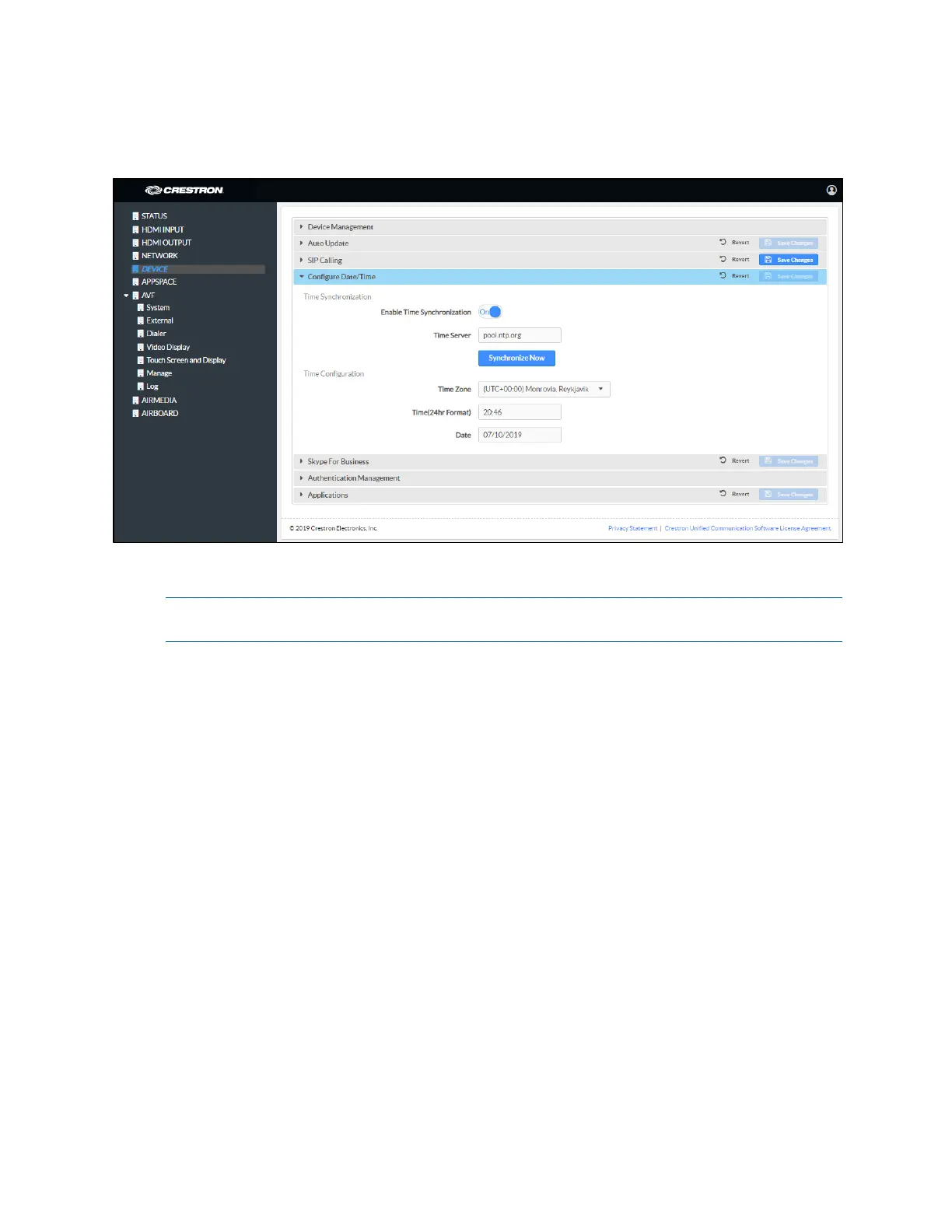Image resolution: width=952 pixels, height=1232 pixels.
Task: Revert Skype For Business changes
Action: pos(734,460)
